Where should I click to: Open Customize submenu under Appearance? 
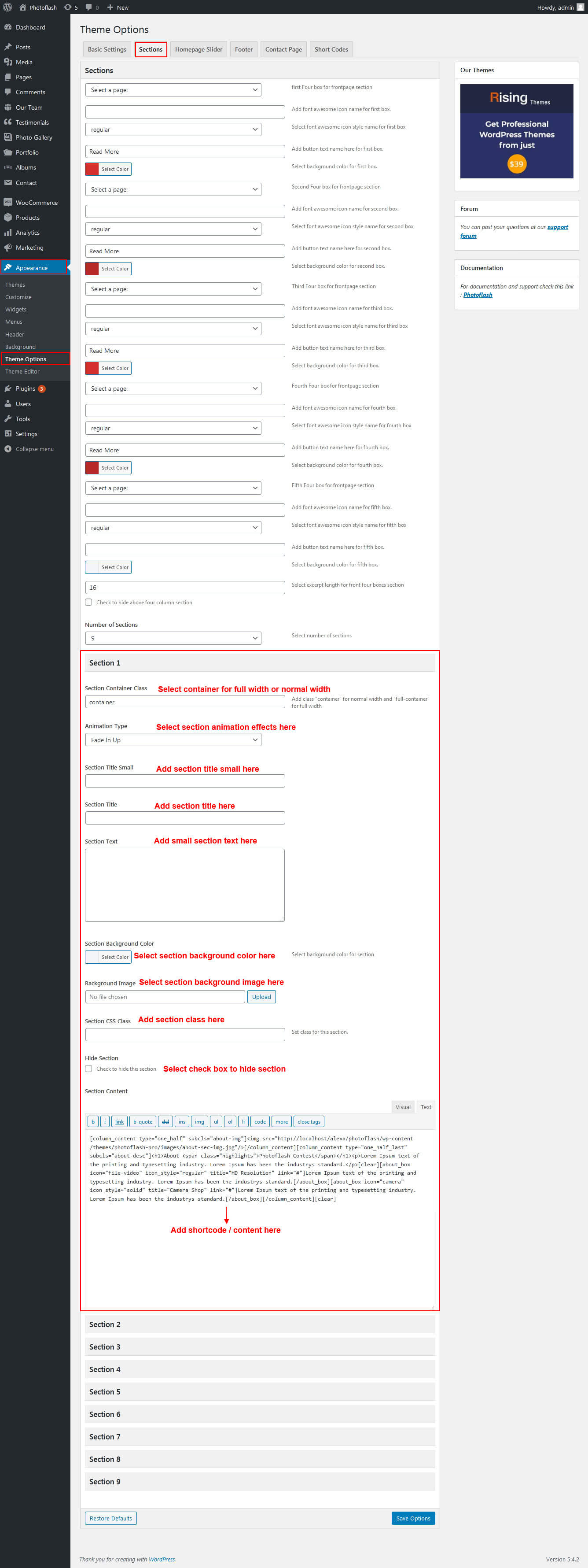coord(18,297)
